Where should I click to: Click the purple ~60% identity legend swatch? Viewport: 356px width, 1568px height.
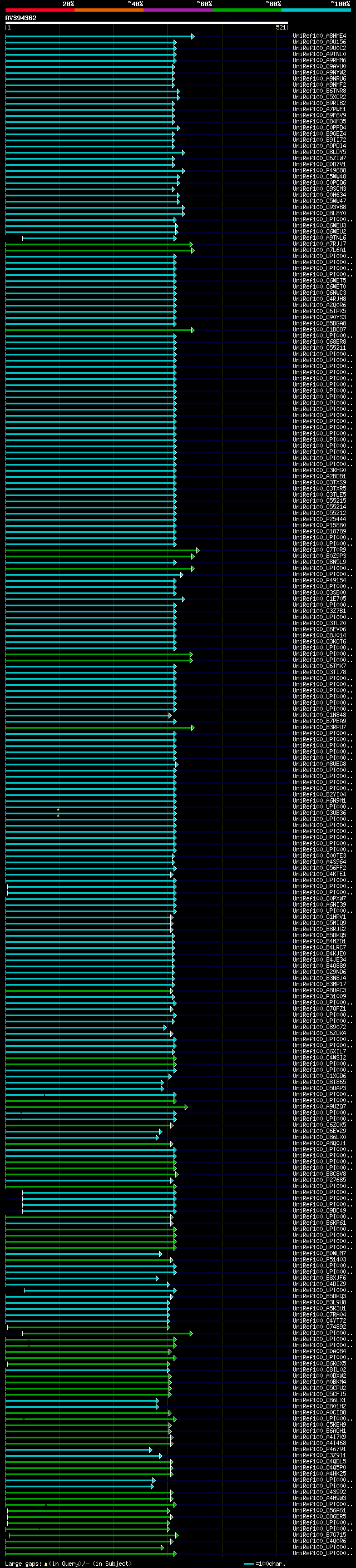point(177,10)
